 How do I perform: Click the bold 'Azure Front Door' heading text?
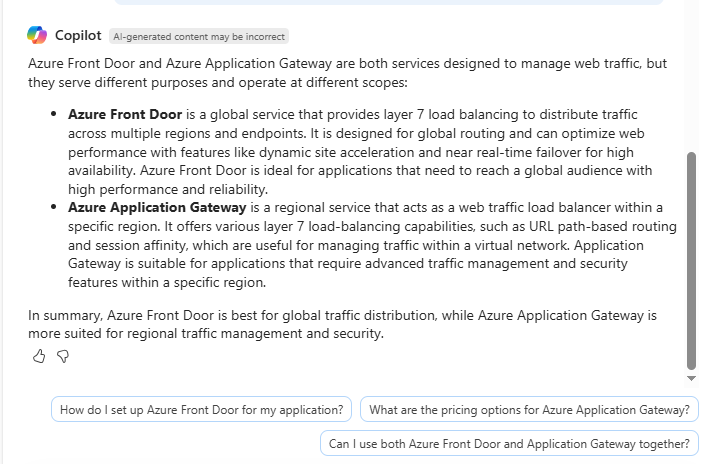[124, 115]
